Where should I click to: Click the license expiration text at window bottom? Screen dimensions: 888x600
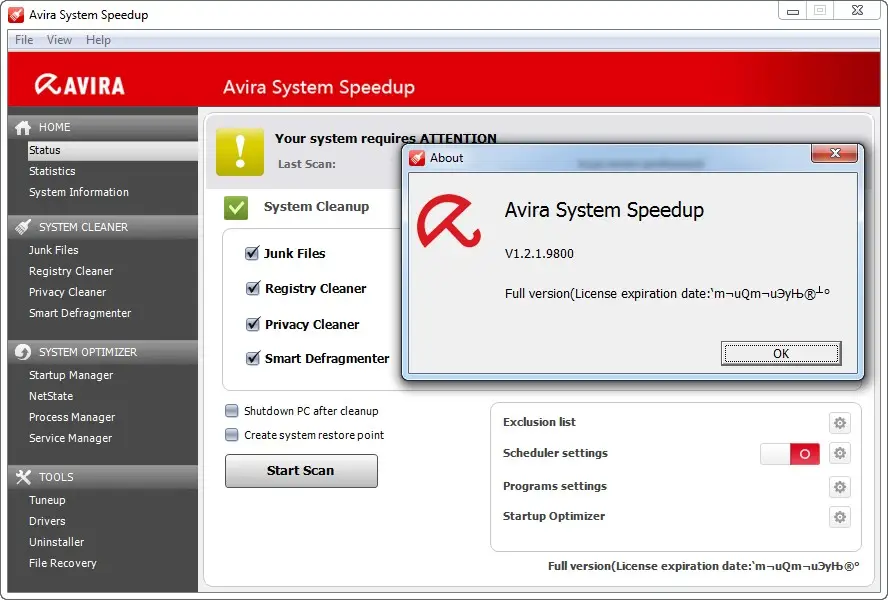point(703,566)
